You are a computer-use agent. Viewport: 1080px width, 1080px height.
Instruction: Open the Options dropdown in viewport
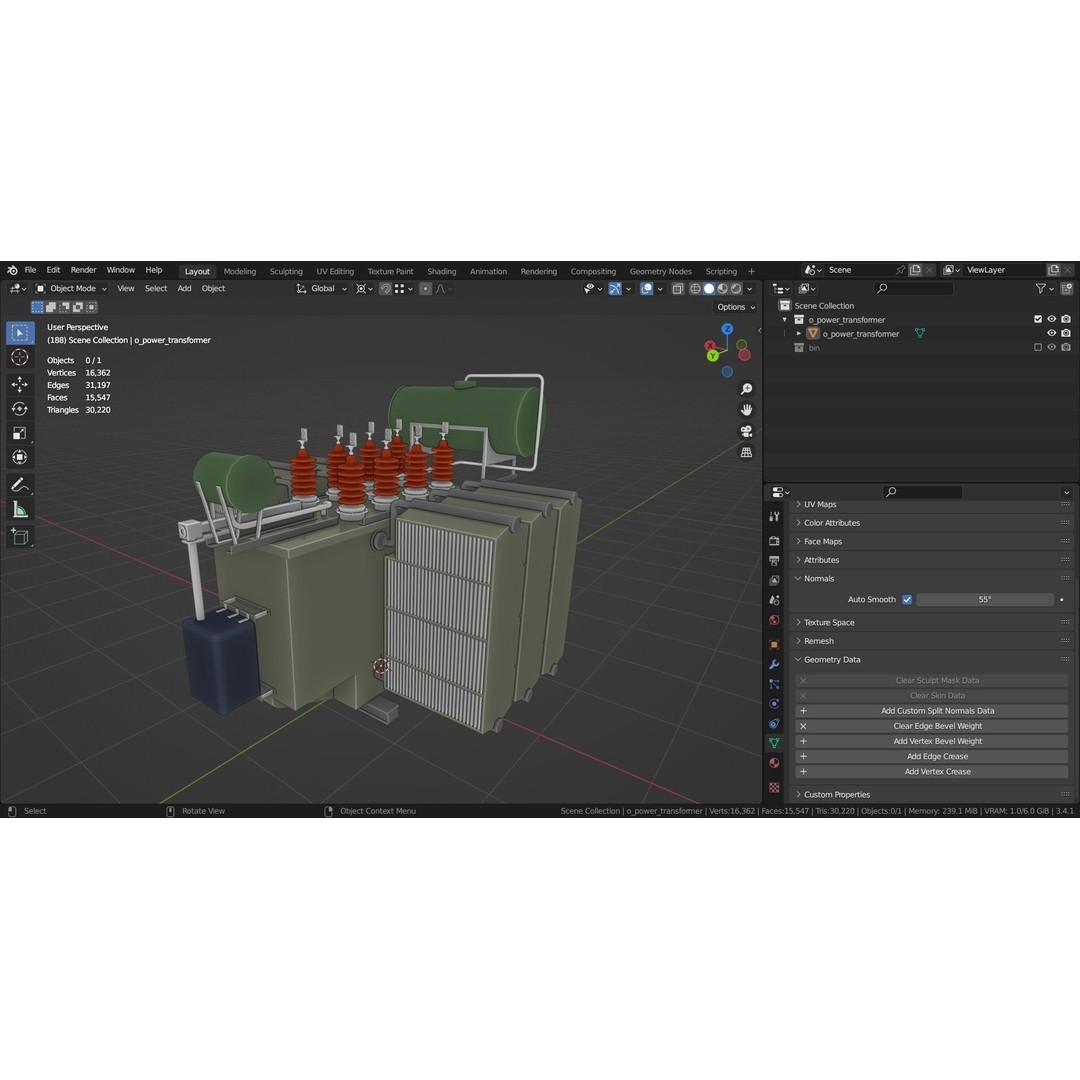tap(736, 307)
